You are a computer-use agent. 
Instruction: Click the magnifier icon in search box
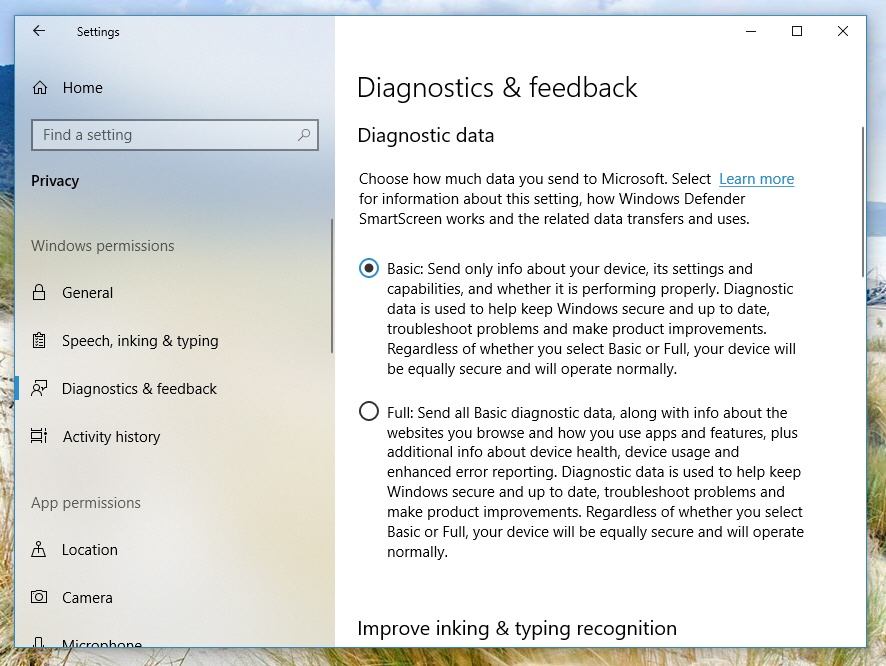click(x=304, y=135)
